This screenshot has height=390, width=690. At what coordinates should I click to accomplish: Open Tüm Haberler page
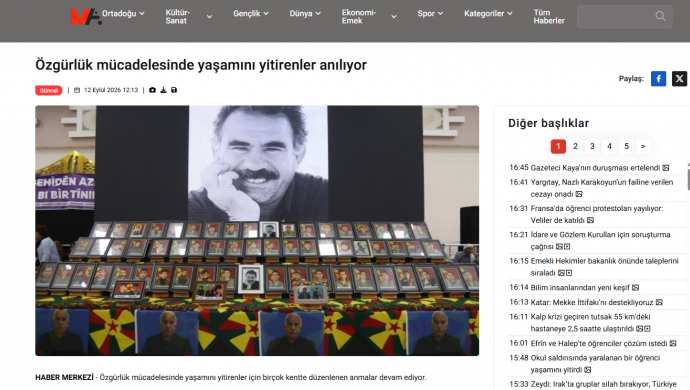pos(549,17)
